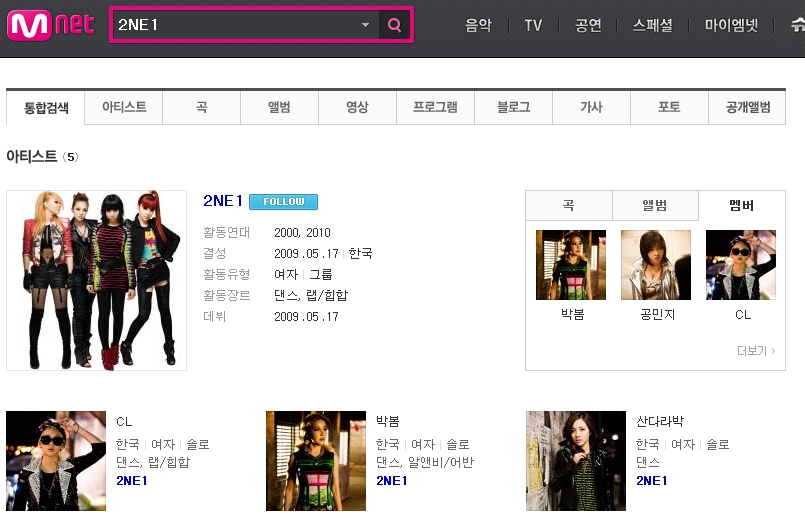The image size is (805, 529).
Task: Switch to the 아티스트 tab
Action: [124, 107]
